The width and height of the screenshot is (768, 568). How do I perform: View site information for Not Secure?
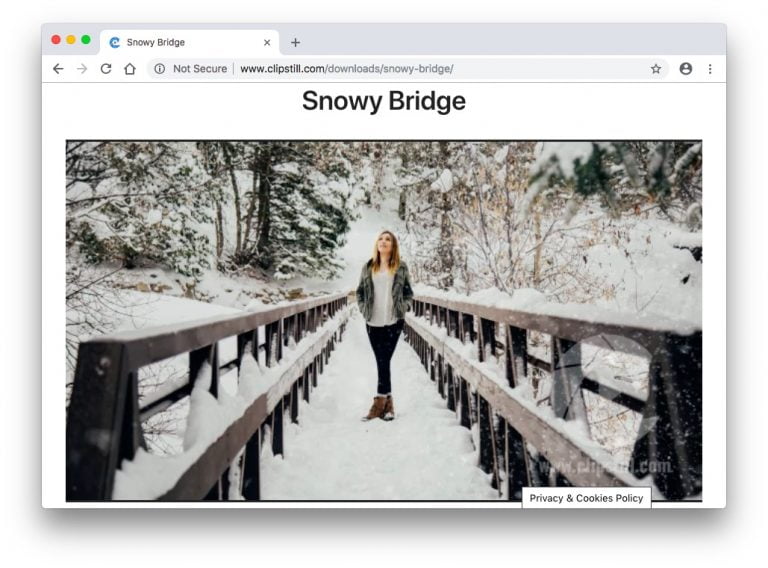(160, 69)
